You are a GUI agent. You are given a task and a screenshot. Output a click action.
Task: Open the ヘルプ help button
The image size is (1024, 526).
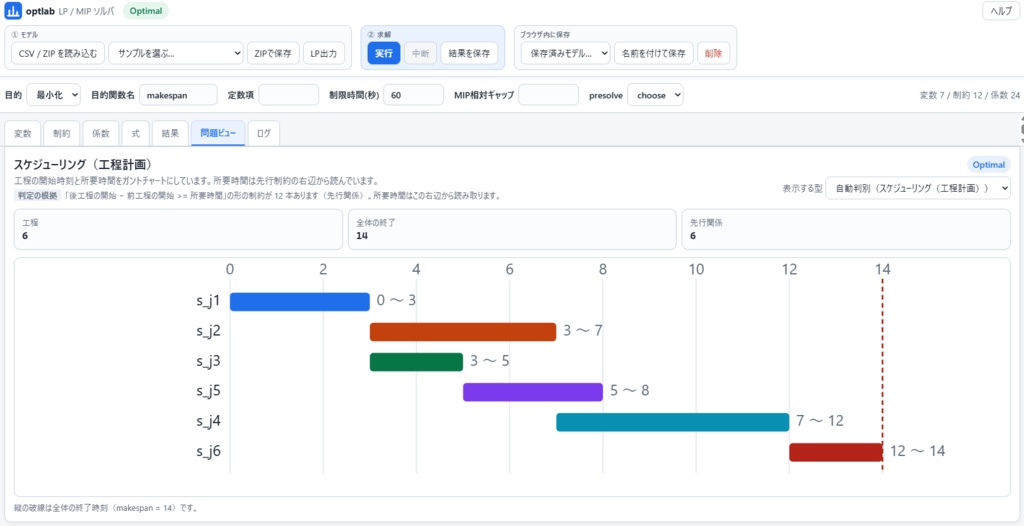click(1000, 11)
